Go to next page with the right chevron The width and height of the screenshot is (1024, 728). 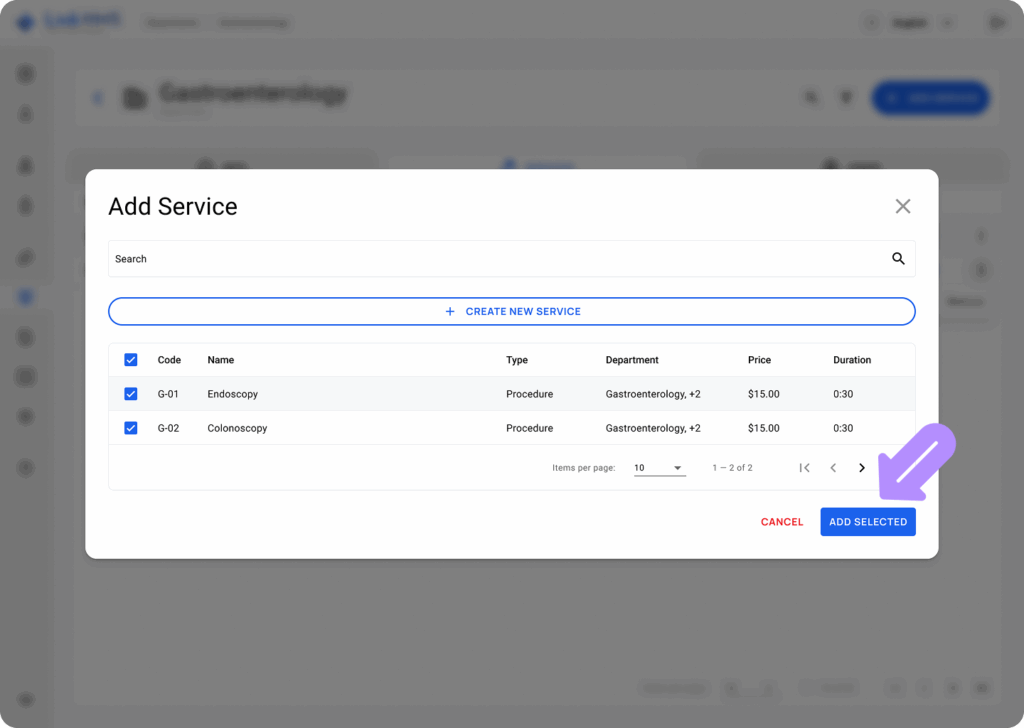click(861, 467)
